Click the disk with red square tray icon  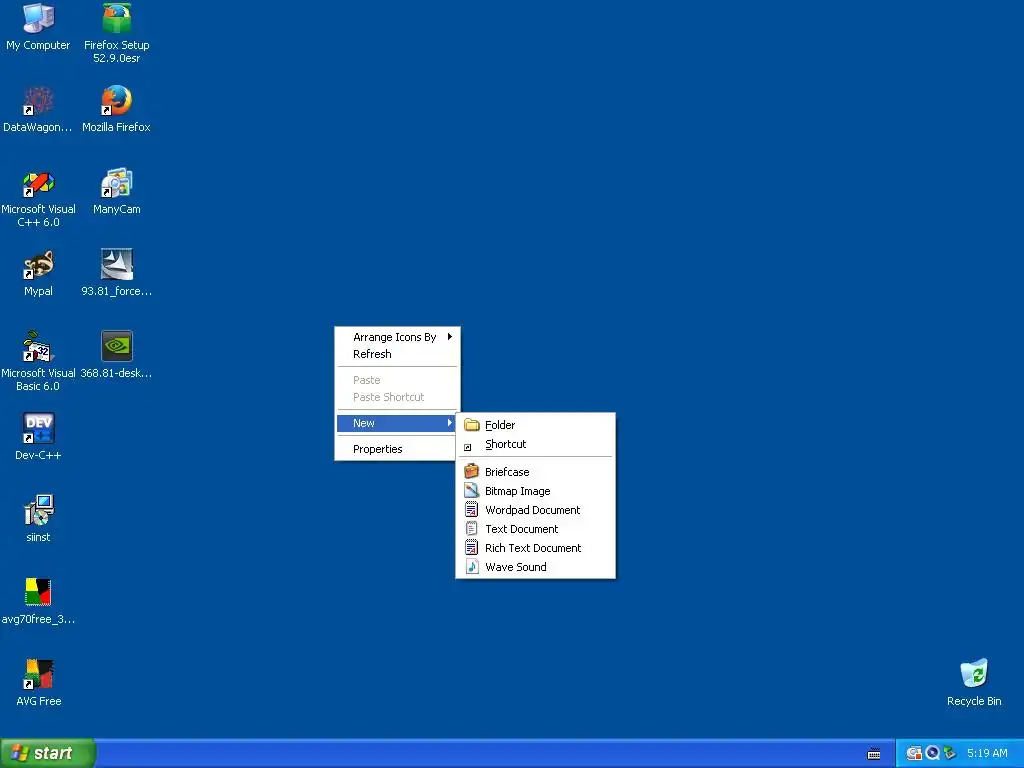click(914, 753)
